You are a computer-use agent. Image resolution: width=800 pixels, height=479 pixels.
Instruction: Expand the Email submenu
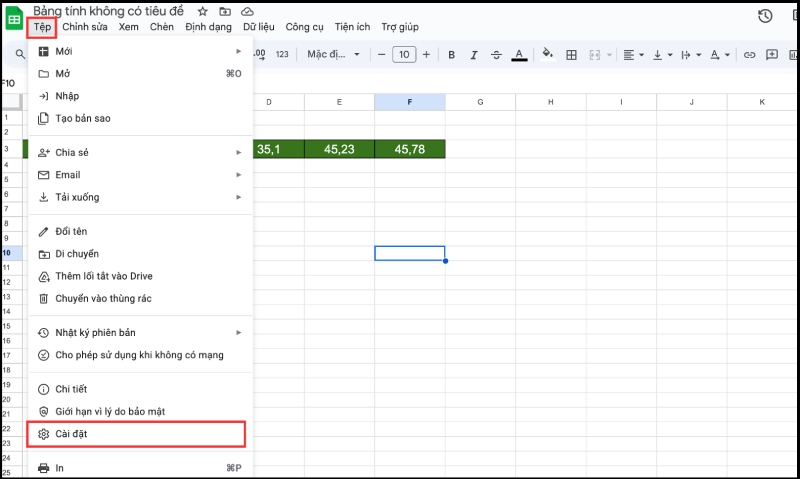pos(140,174)
